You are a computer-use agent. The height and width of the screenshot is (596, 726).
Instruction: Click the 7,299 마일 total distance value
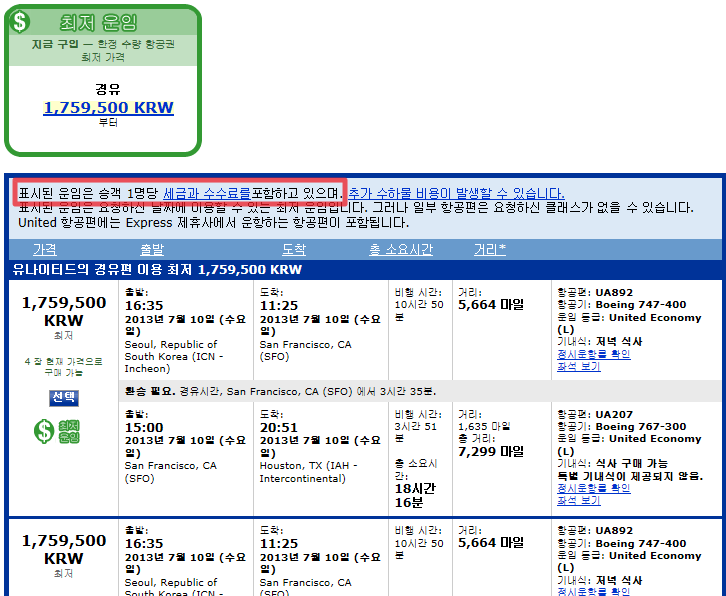[x=491, y=451]
